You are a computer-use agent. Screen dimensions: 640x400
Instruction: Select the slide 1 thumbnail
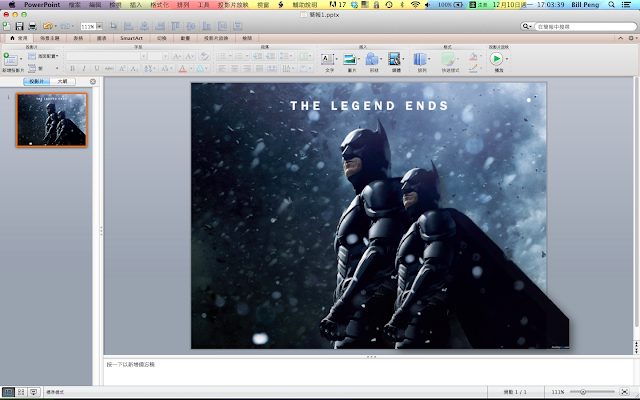tap(51, 120)
